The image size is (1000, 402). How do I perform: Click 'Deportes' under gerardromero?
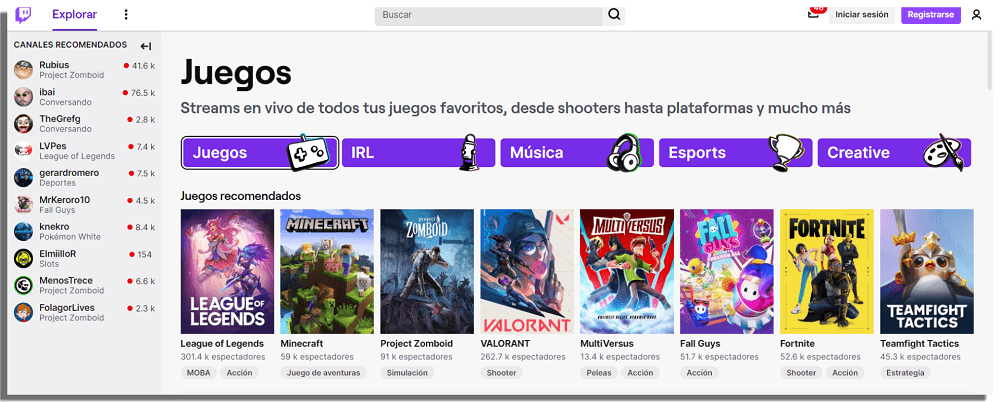click(57, 183)
